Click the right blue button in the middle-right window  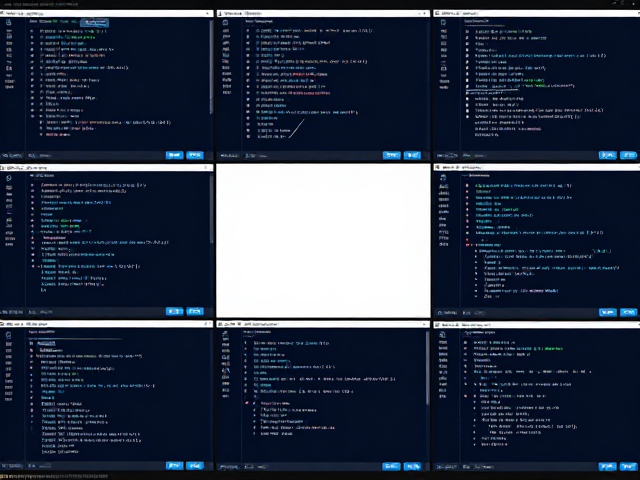(x=628, y=312)
